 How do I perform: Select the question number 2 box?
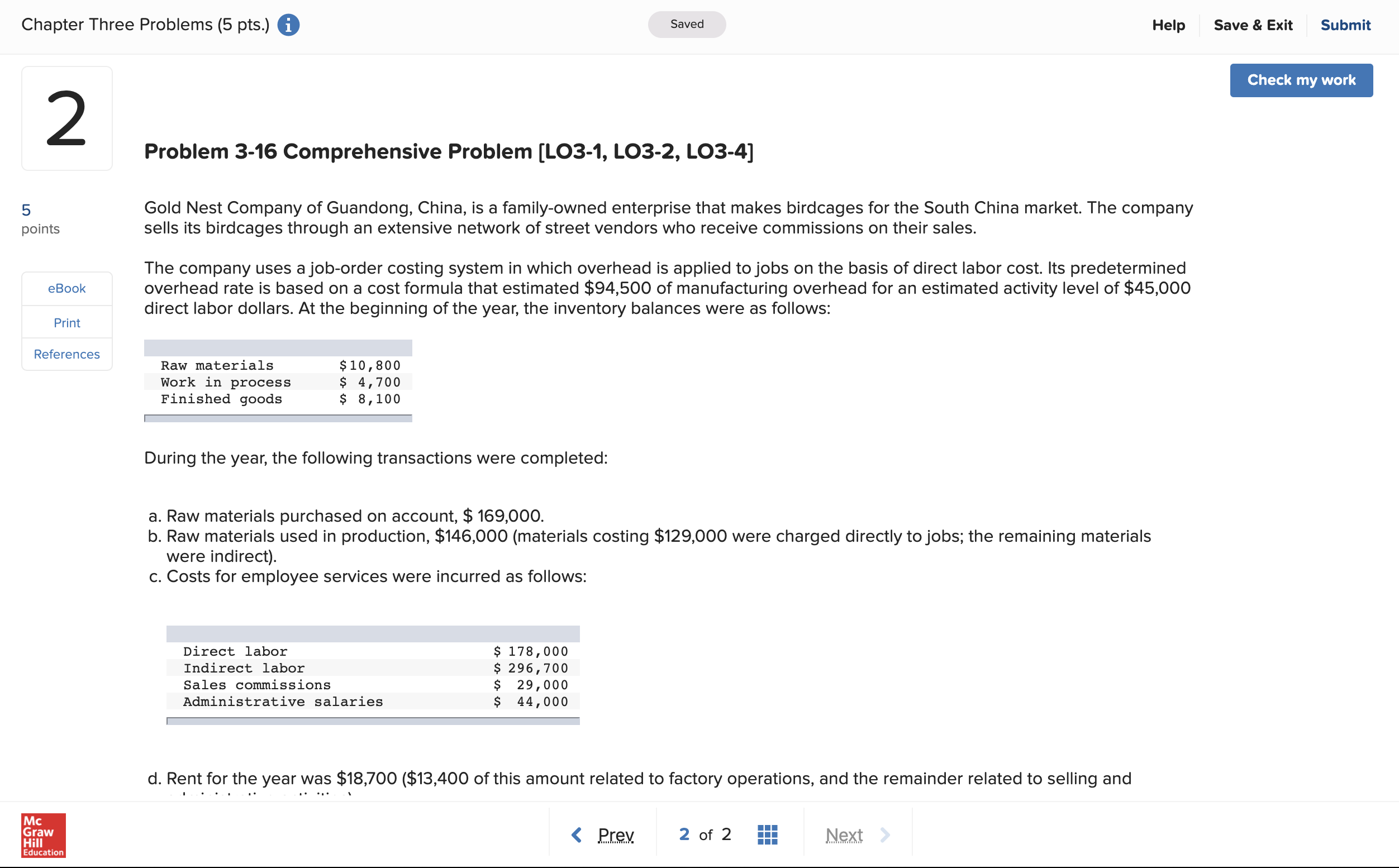[x=66, y=118]
